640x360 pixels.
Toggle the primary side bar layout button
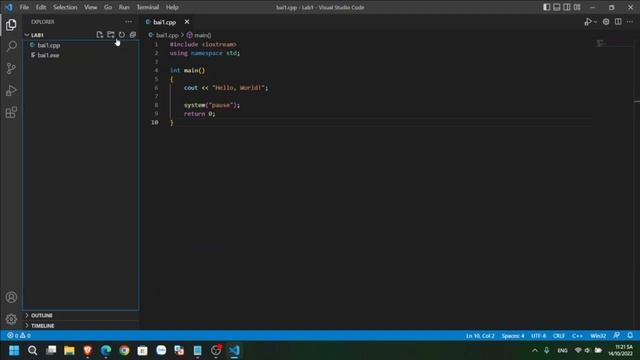(547, 7)
